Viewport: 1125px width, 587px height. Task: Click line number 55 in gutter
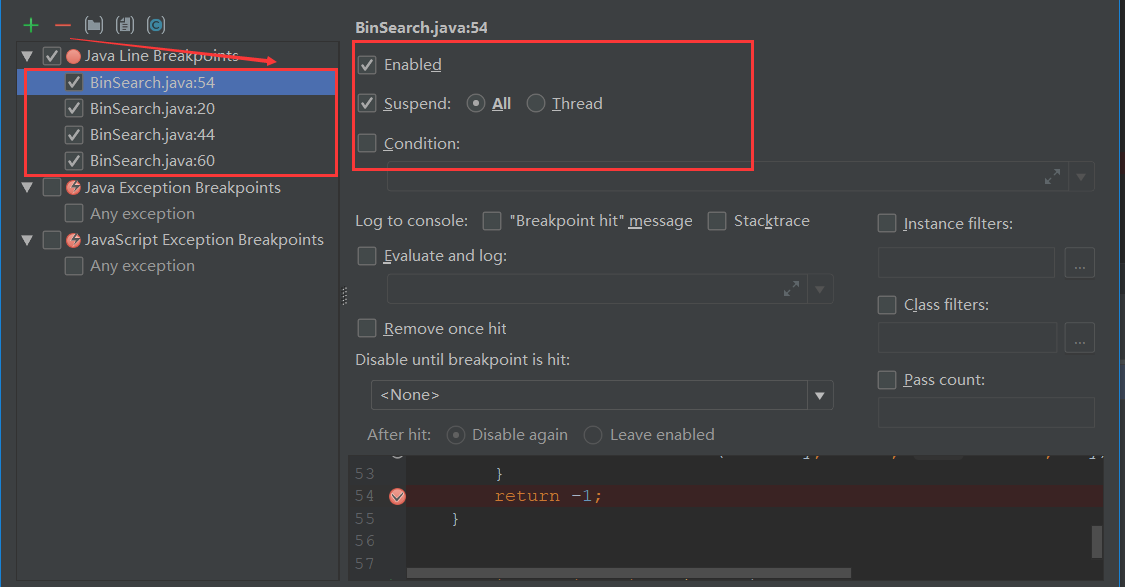[x=365, y=519]
